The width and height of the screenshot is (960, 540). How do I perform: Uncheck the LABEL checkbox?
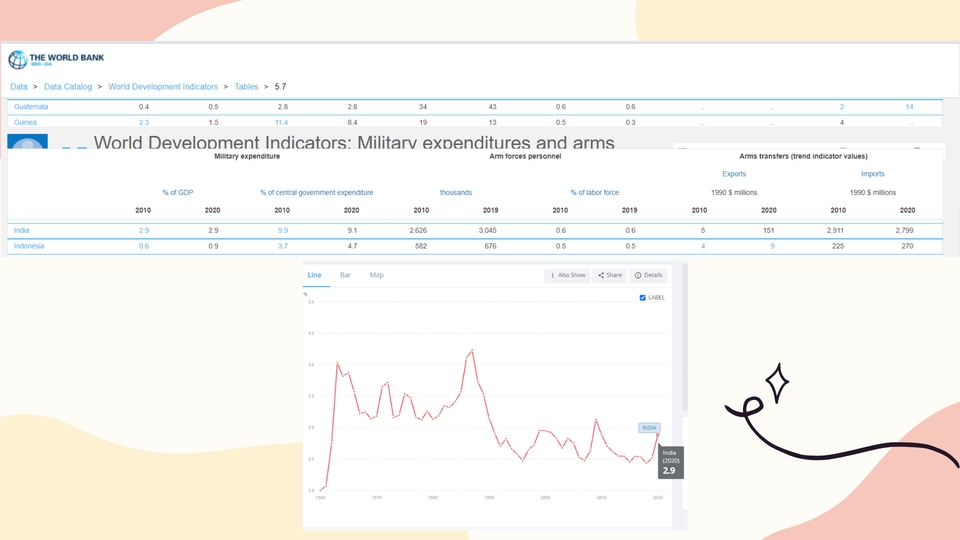(642, 298)
